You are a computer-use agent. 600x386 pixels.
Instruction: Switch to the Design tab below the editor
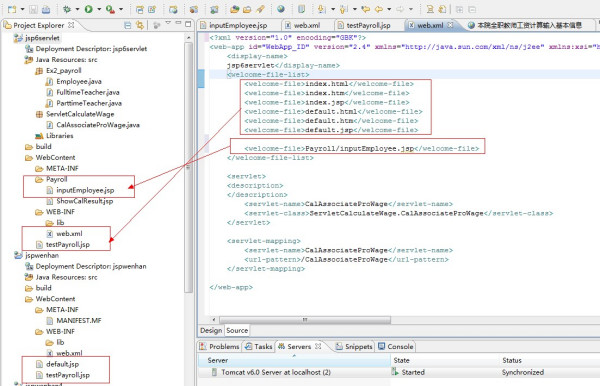tap(211, 330)
